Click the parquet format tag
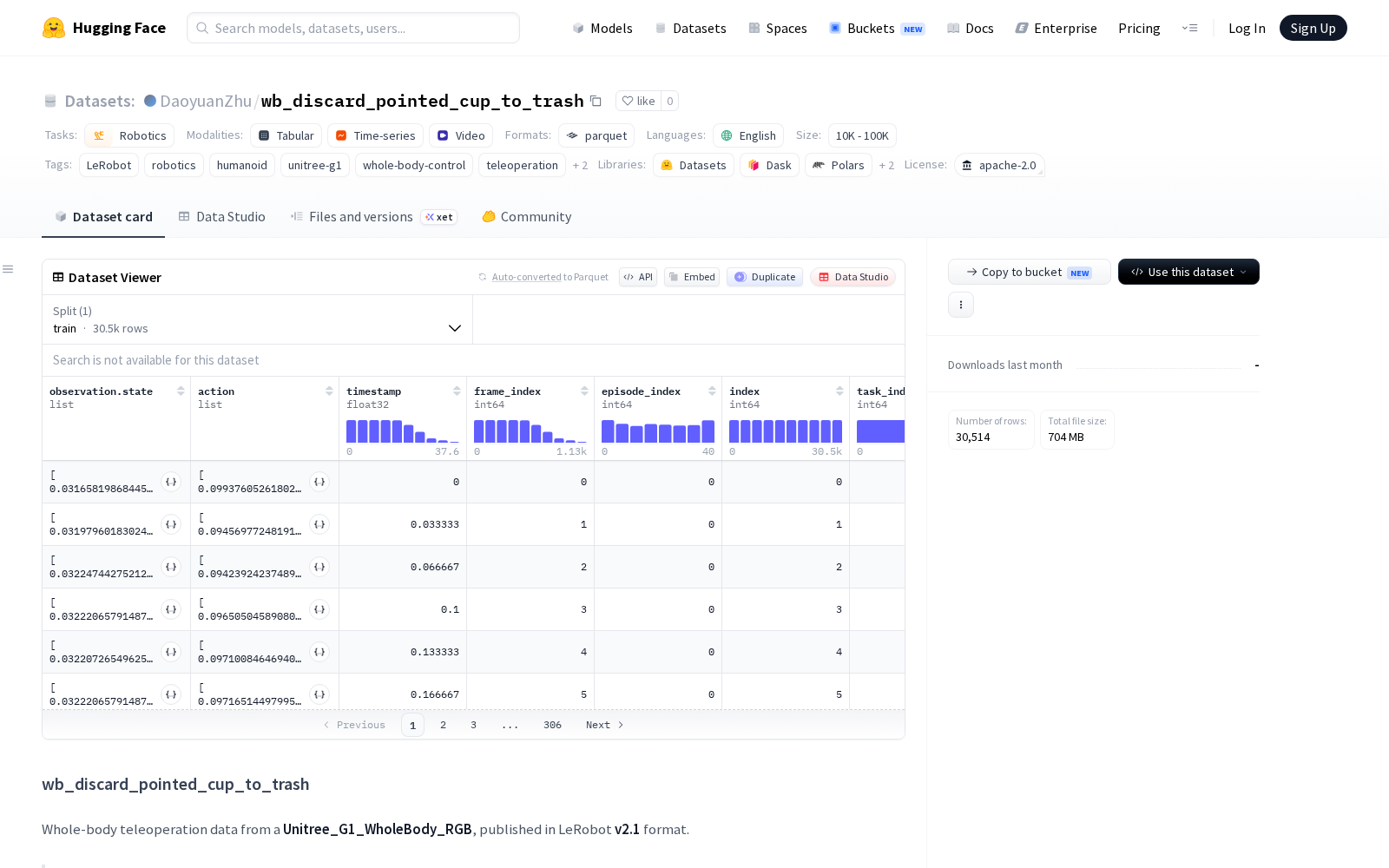Viewport: 1389px width, 868px height. (x=596, y=135)
